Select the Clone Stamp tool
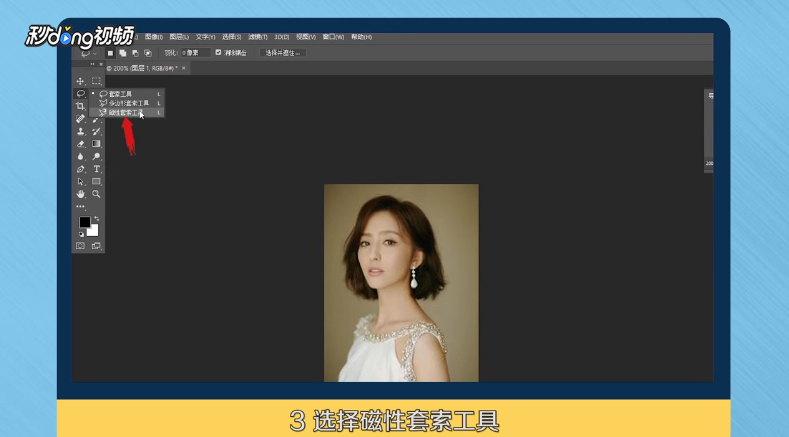The width and height of the screenshot is (789, 437). click(x=80, y=131)
